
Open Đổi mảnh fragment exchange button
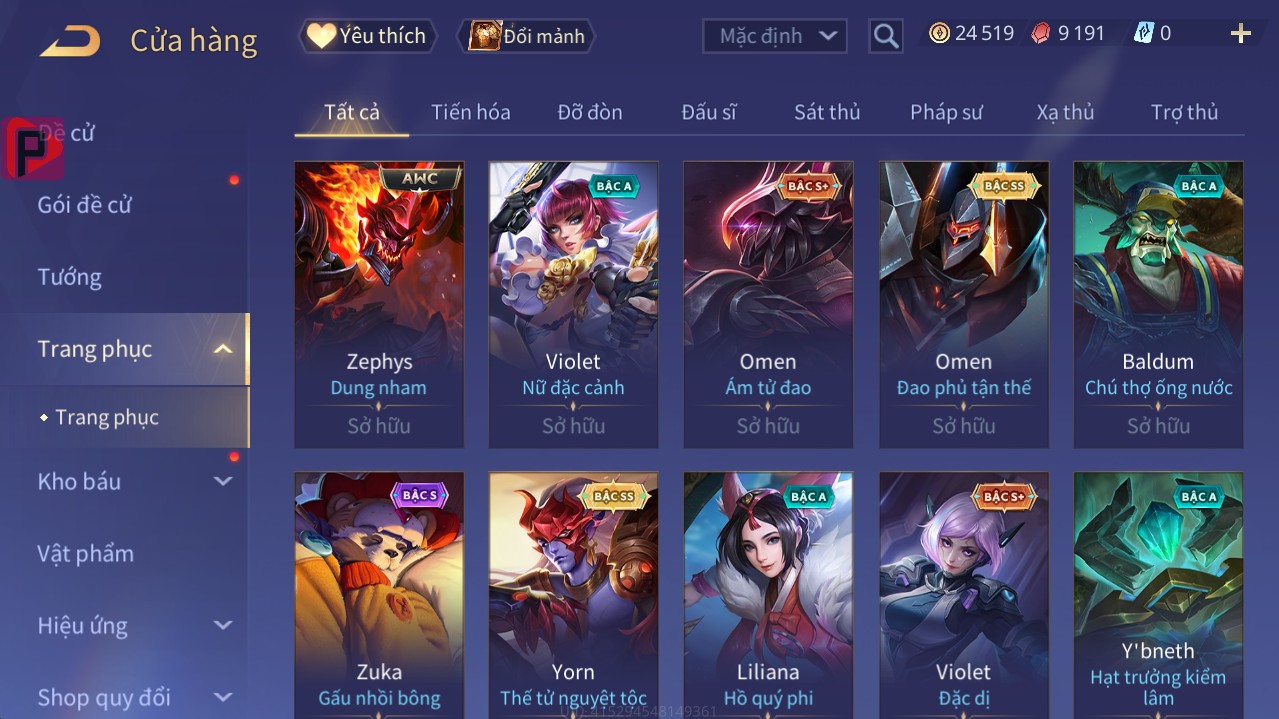[527, 36]
